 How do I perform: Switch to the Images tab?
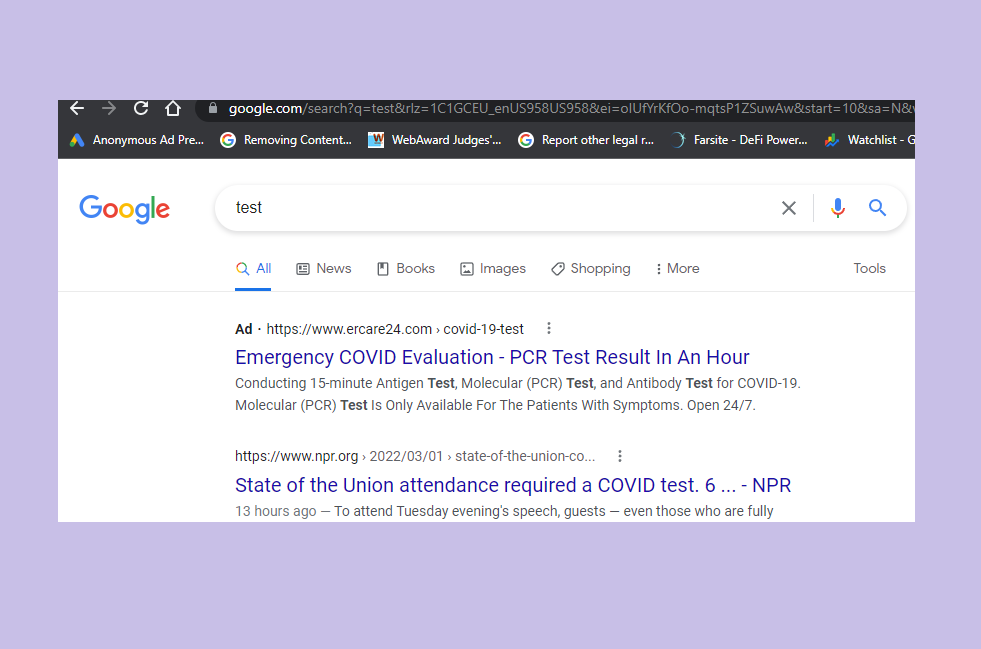click(493, 268)
